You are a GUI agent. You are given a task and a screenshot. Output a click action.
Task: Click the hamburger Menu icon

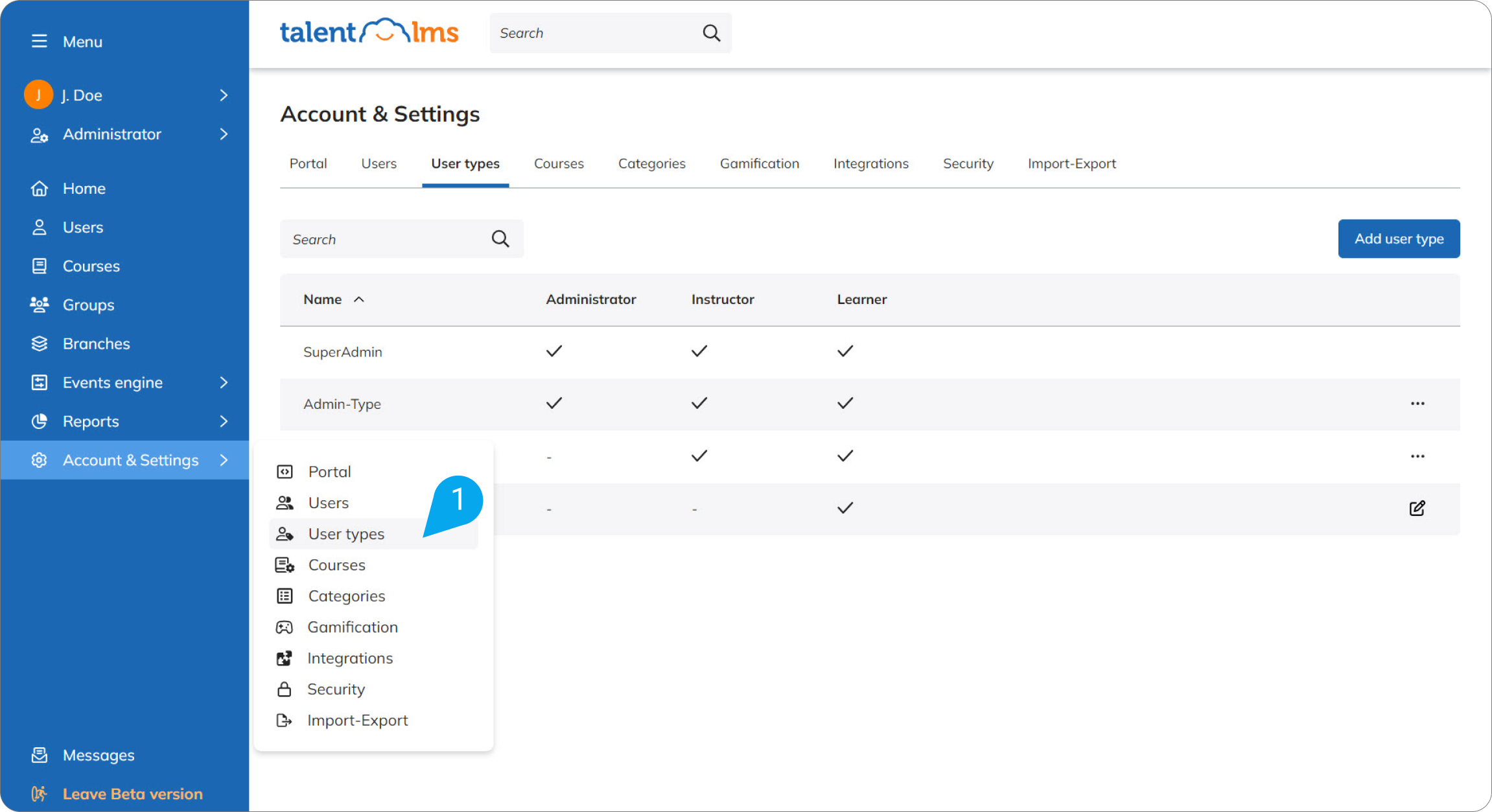39,41
